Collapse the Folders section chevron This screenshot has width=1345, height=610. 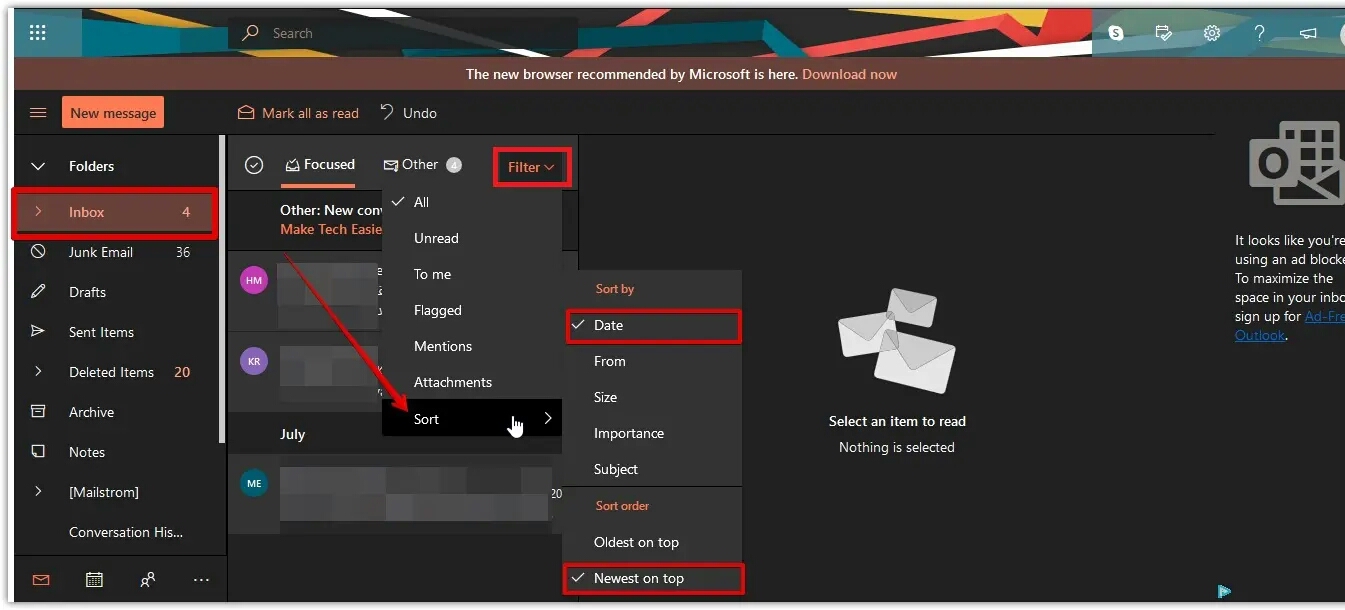click(38, 166)
